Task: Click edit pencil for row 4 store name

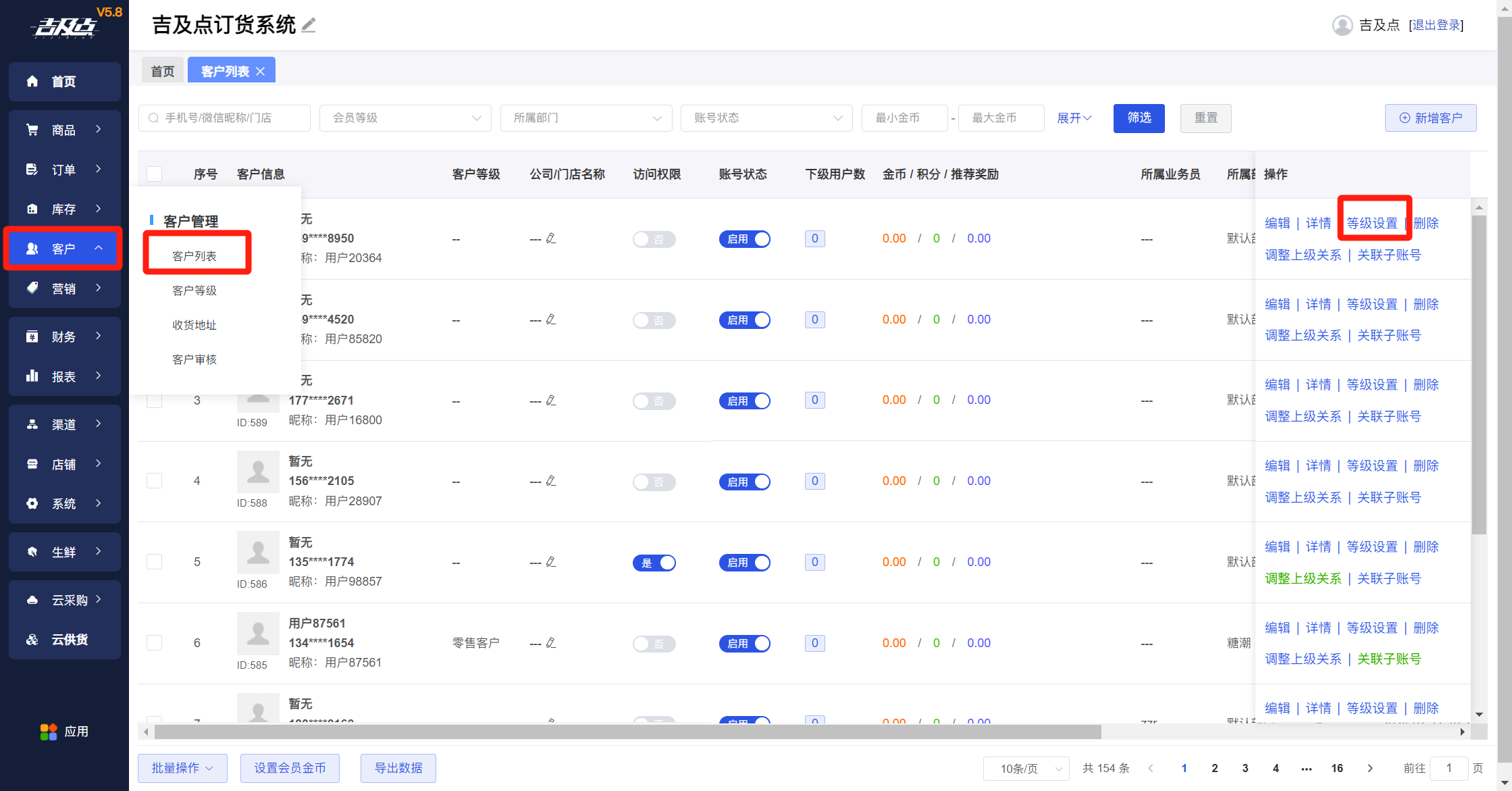Action: tap(551, 481)
